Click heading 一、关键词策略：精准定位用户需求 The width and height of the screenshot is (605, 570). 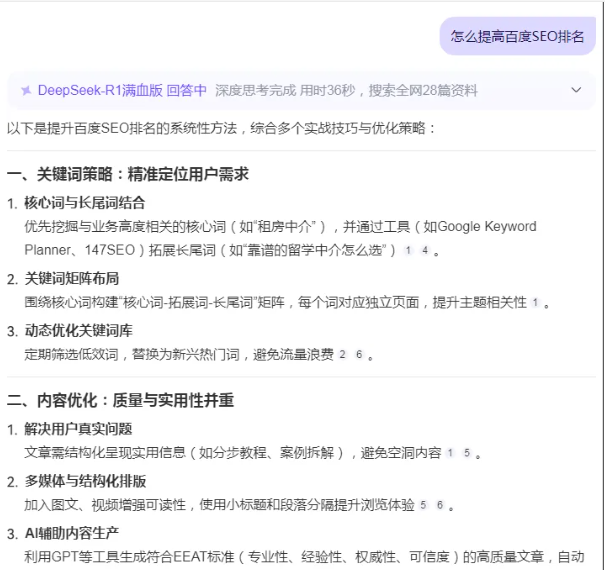coord(128,174)
